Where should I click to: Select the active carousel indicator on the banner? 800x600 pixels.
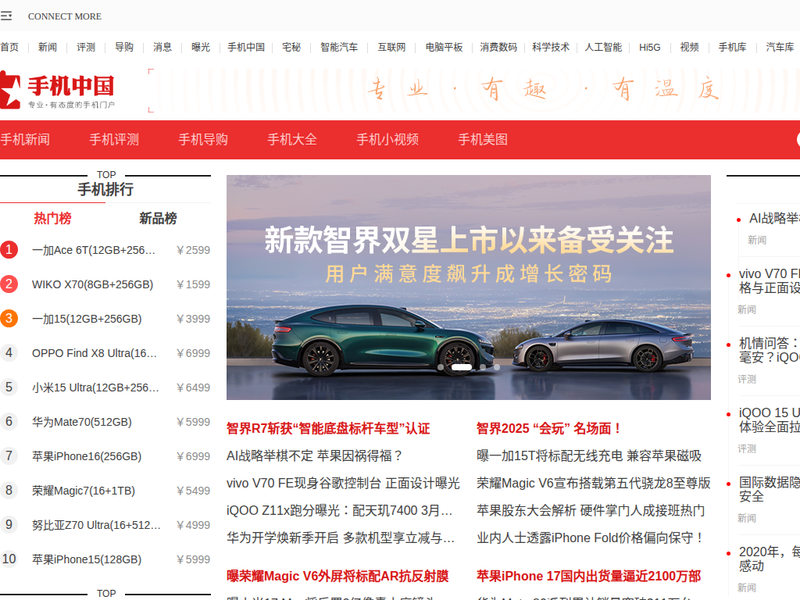pyautogui.click(x=460, y=366)
